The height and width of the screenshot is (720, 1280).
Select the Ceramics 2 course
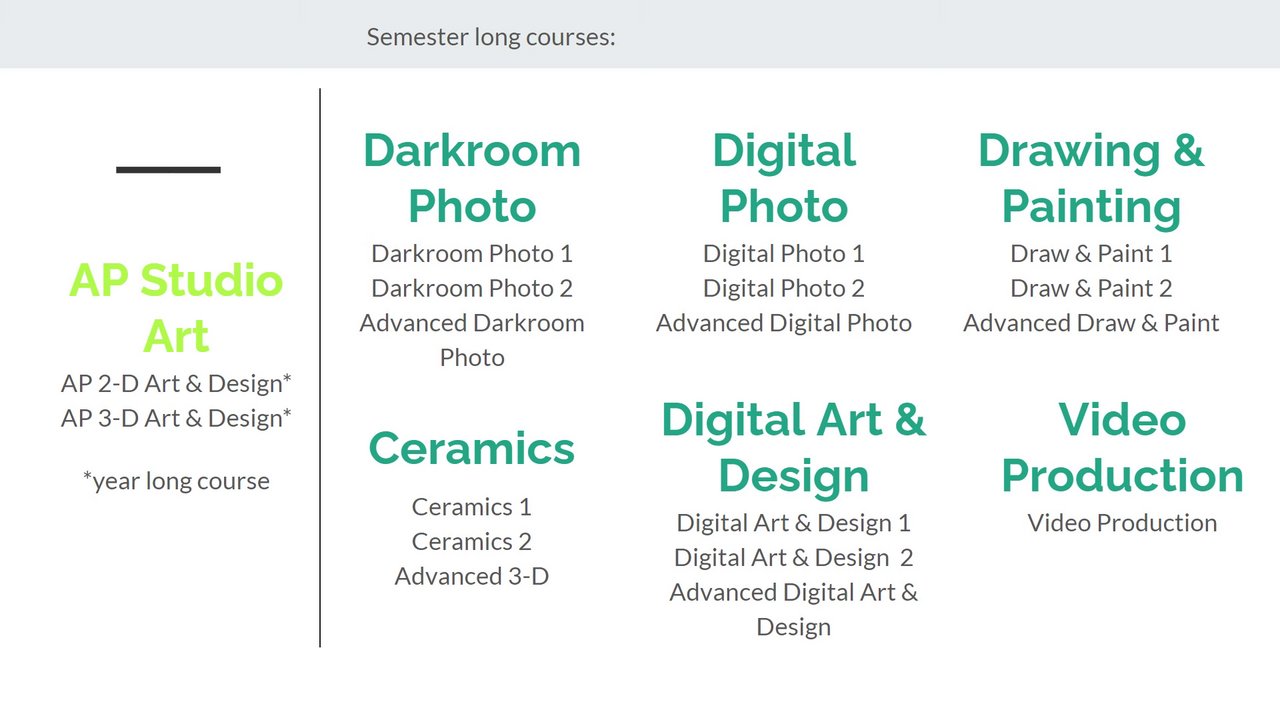click(x=471, y=541)
